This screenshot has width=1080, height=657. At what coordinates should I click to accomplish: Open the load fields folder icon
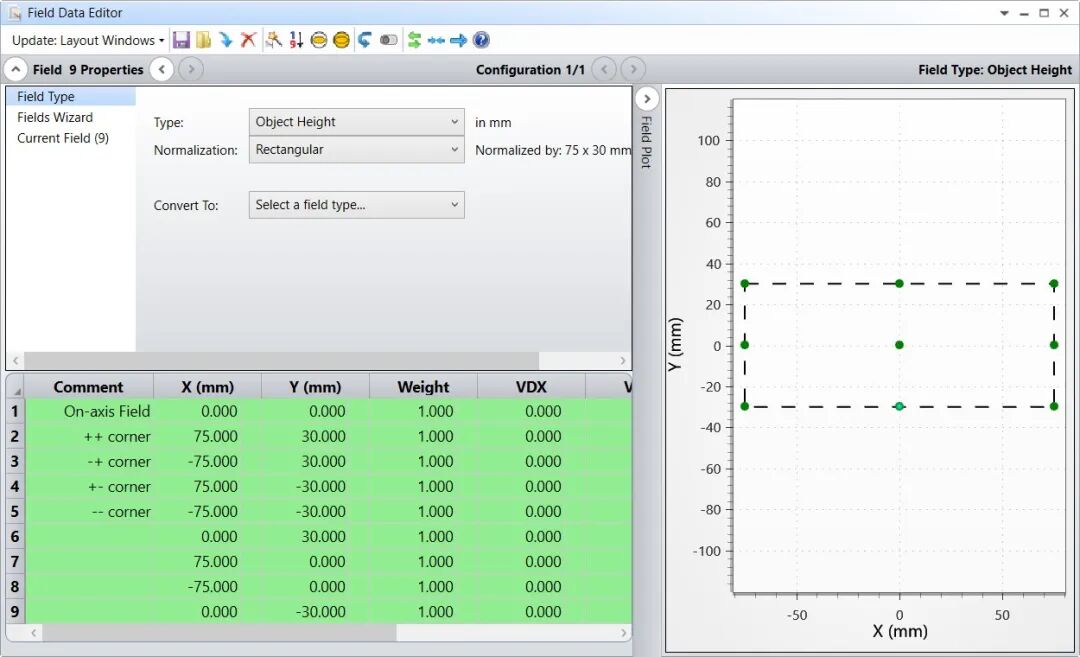click(203, 40)
